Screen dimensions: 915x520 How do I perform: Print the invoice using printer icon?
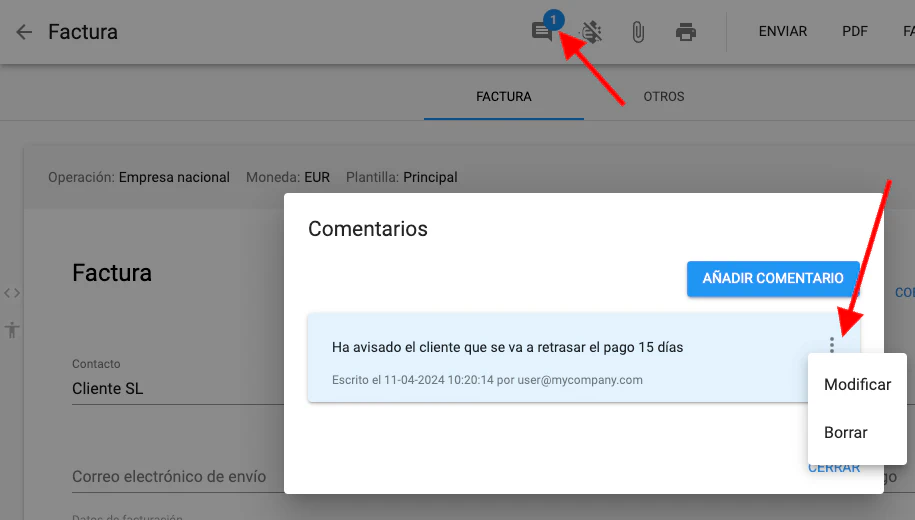[x=686, y=32]
